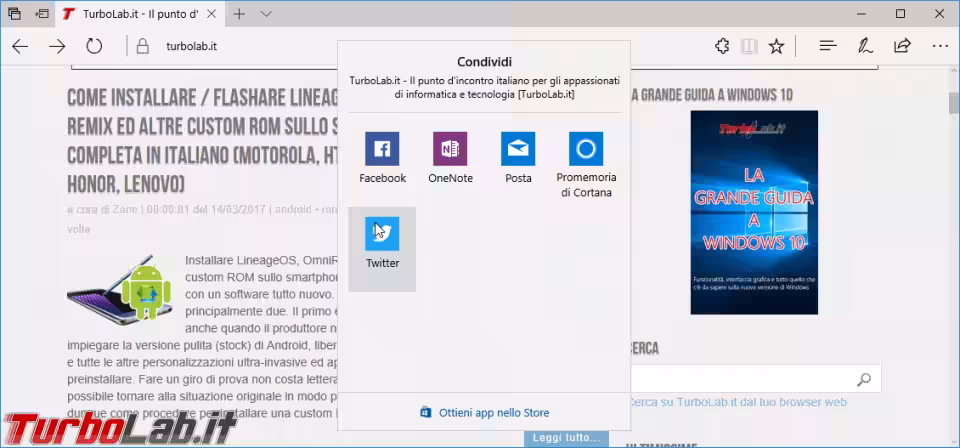Click the site search magnifier icon
Screen dimensions: 960x448
tap(864, 379)
